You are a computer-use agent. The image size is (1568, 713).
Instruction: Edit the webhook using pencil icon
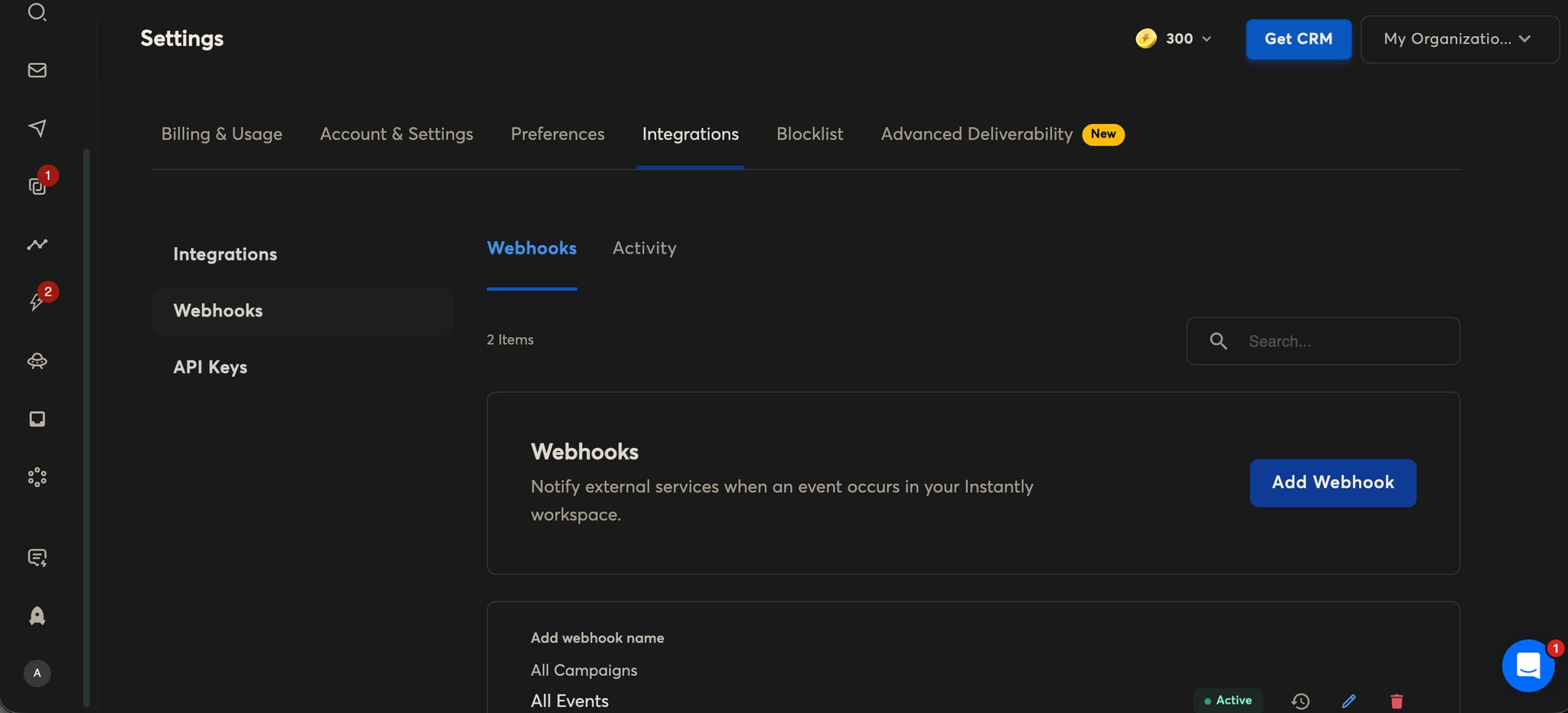(x=1349, y=701)
